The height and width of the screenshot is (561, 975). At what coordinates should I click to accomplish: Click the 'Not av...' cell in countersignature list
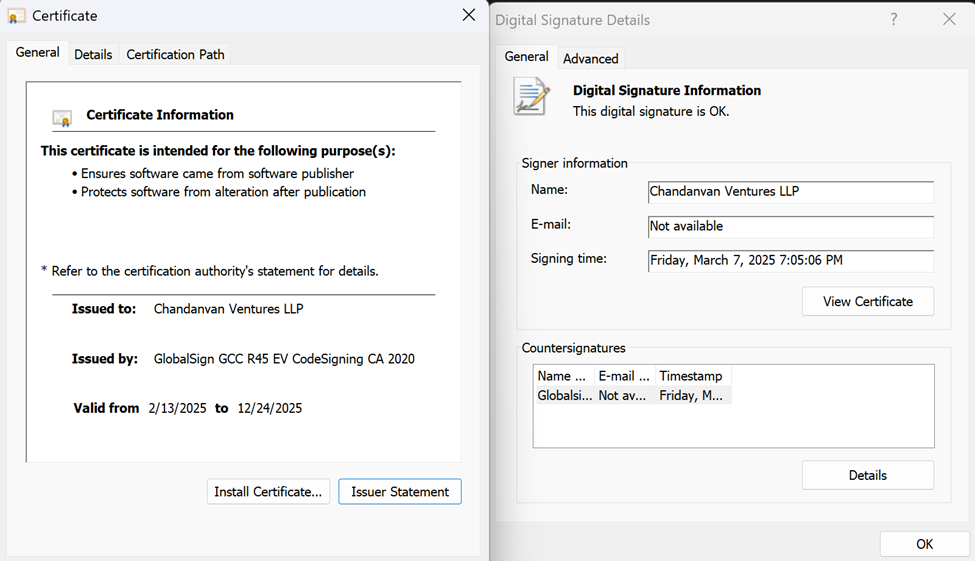(x=622, y=396)
